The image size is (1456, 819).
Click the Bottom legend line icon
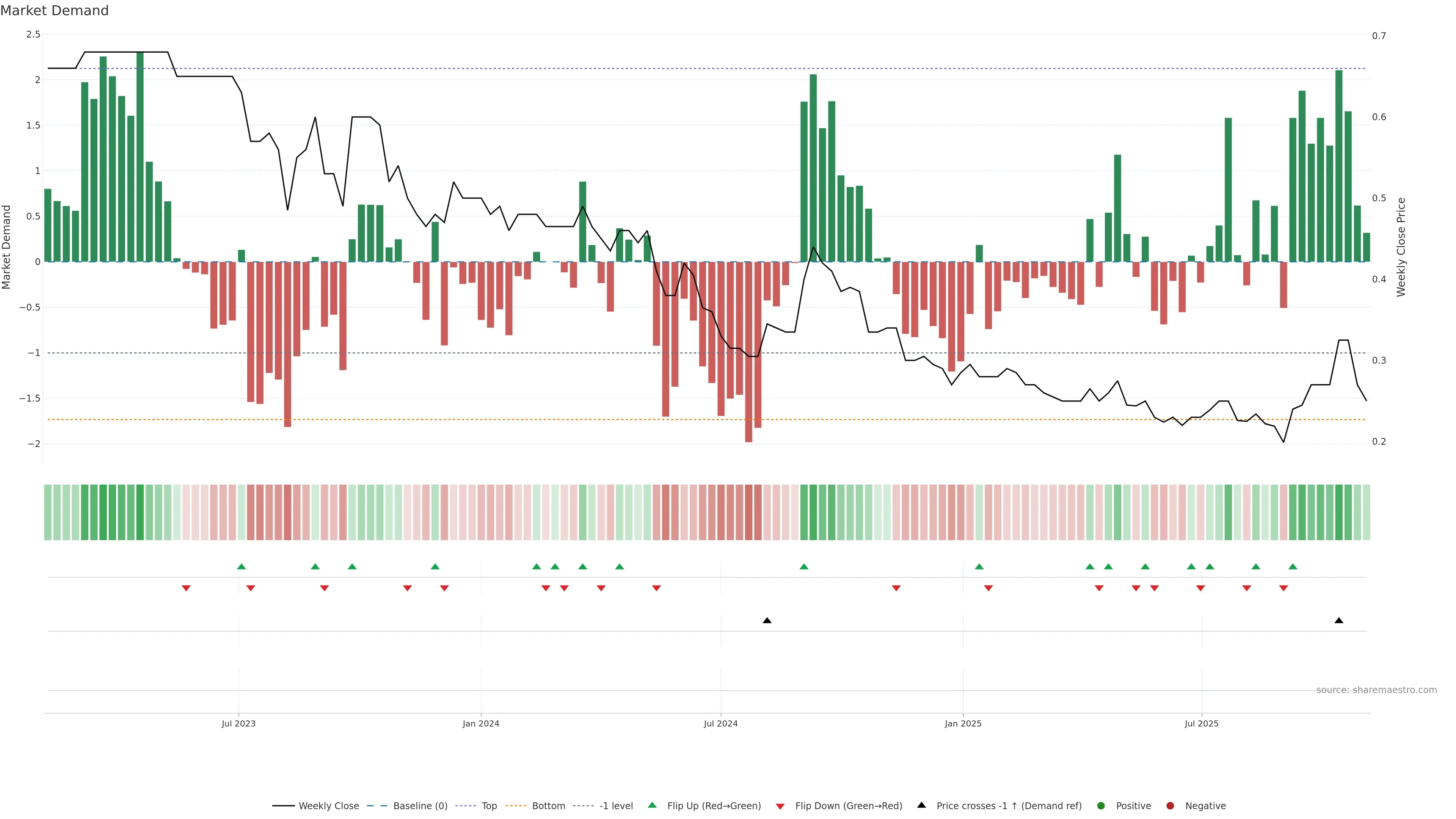point(516,806)
